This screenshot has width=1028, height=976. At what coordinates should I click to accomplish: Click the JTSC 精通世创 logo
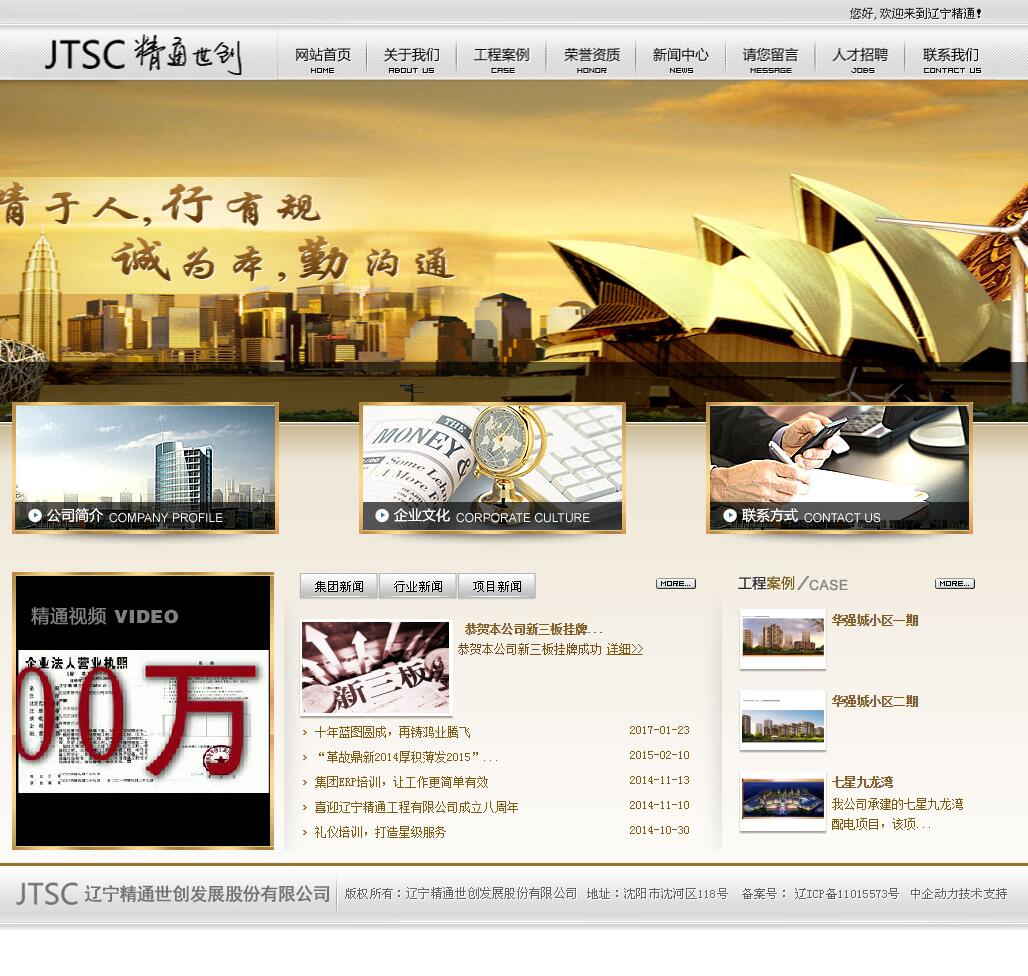point(144,54)
